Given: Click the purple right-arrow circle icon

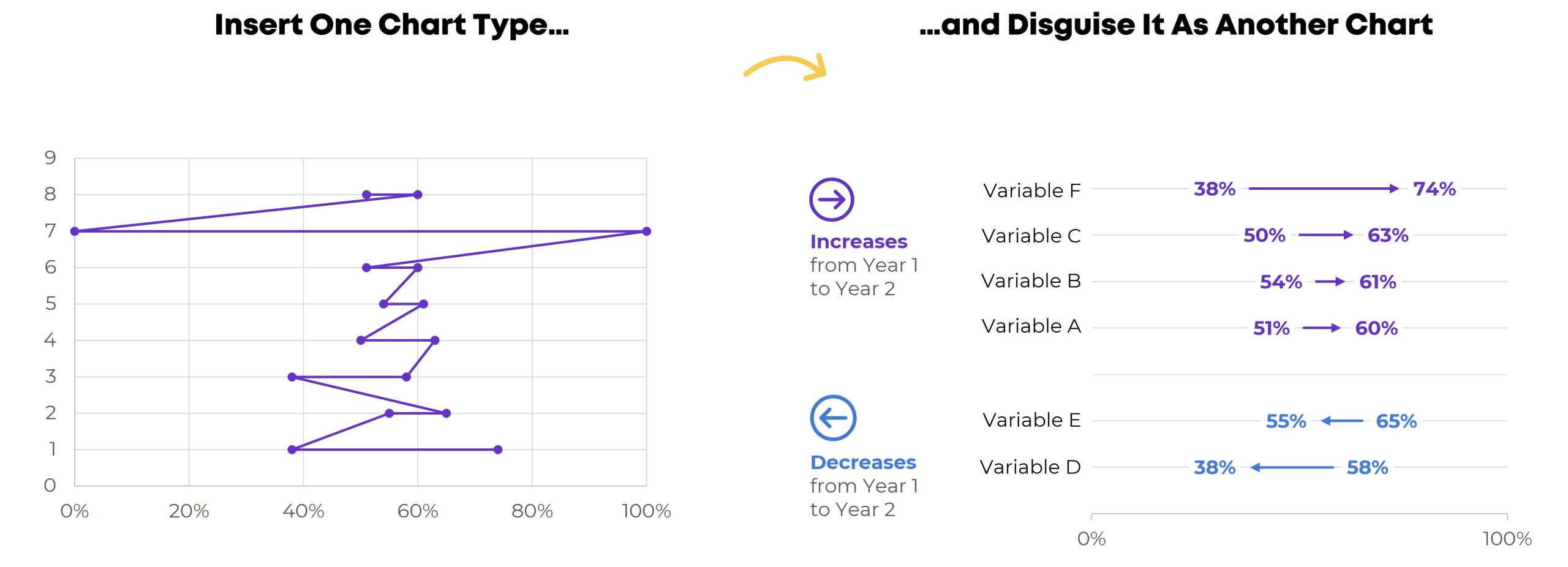Looking at the screenshot, I should pos(831,199).
